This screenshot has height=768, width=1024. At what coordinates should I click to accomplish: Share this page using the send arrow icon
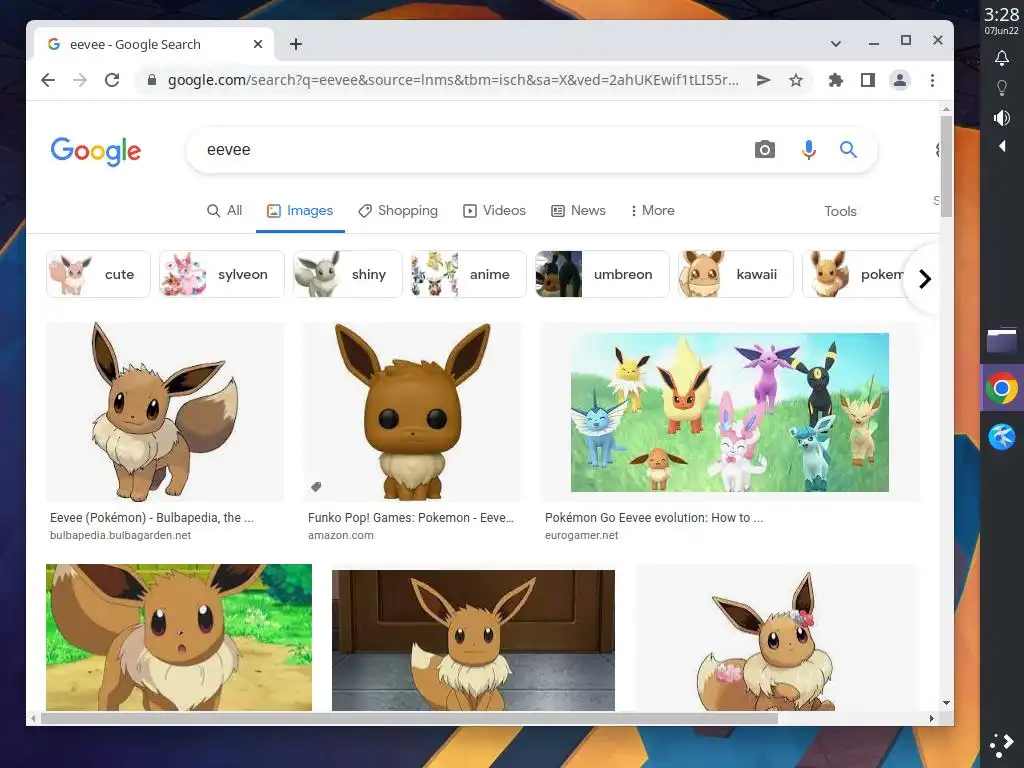(x=763, y=80)
